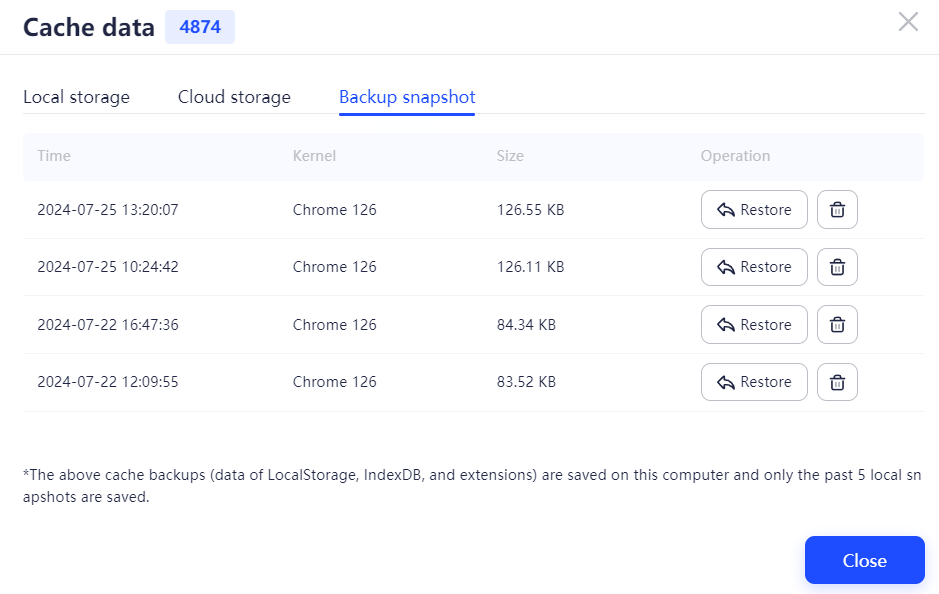Click the X to dismiss the Cache data dialog

[x=908, y=21]
